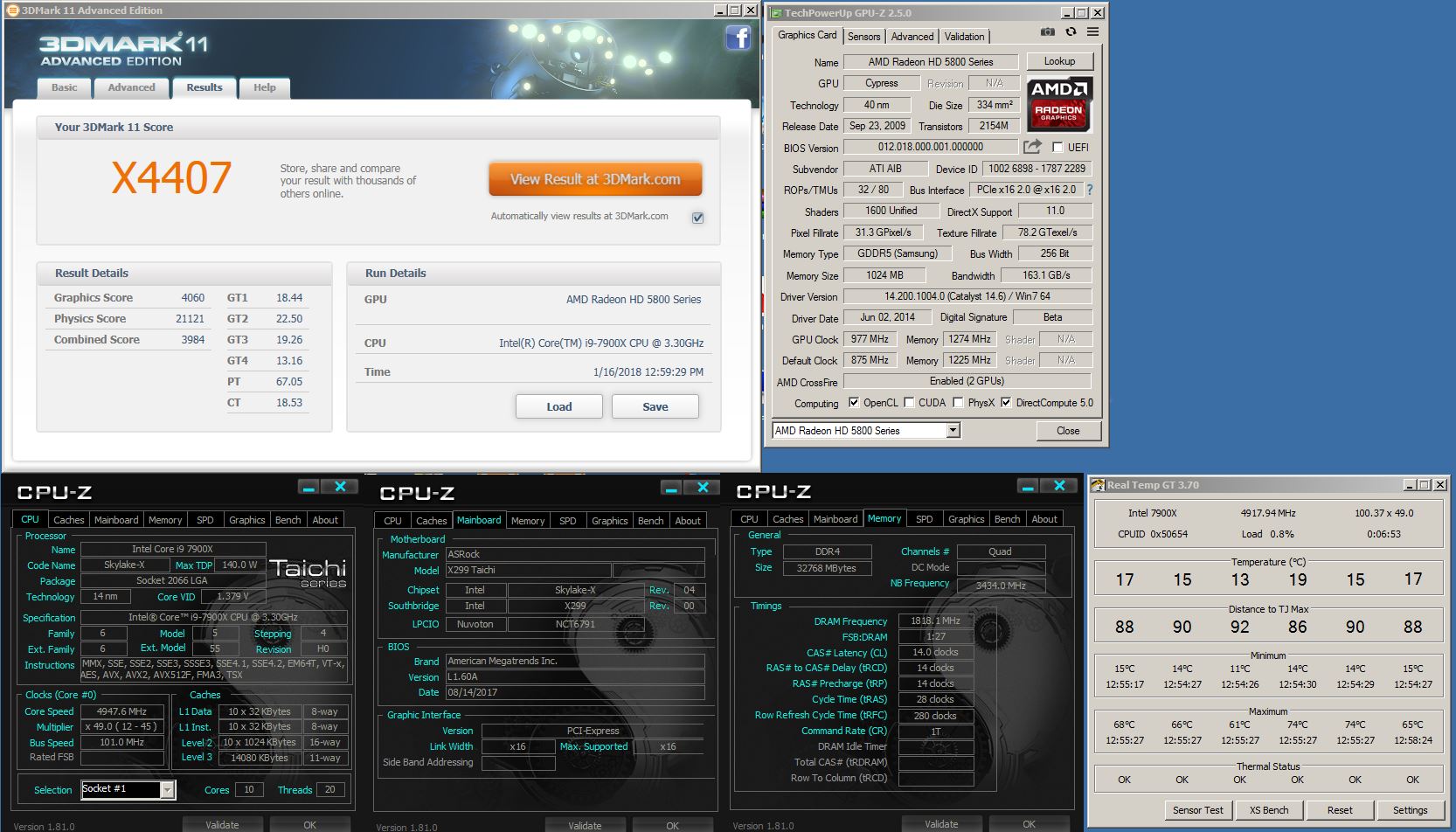Click the Core Speed field 4947.6 MHz

(122, 711)
